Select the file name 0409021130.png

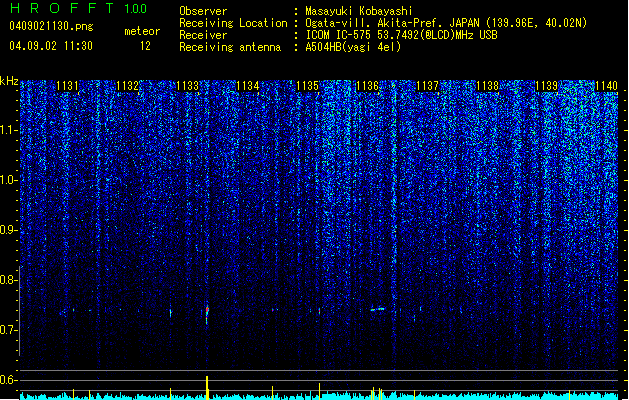coord(51,26)
